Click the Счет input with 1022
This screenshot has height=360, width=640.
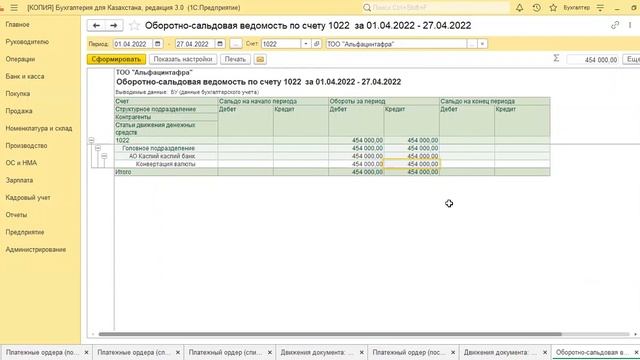pyautogui.click(x=281, y=44)
